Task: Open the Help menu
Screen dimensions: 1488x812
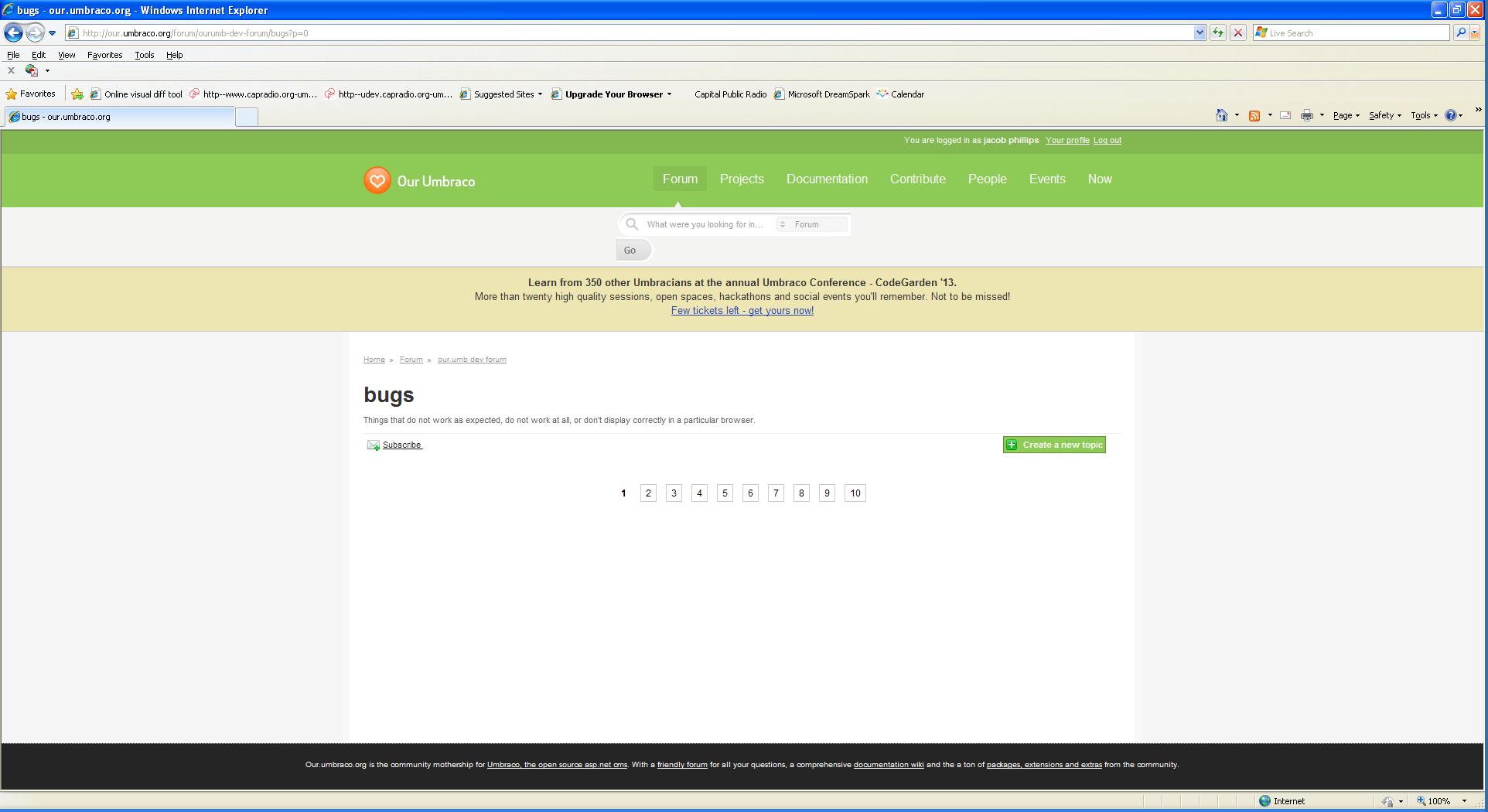Action: click(x=174, y=55)
